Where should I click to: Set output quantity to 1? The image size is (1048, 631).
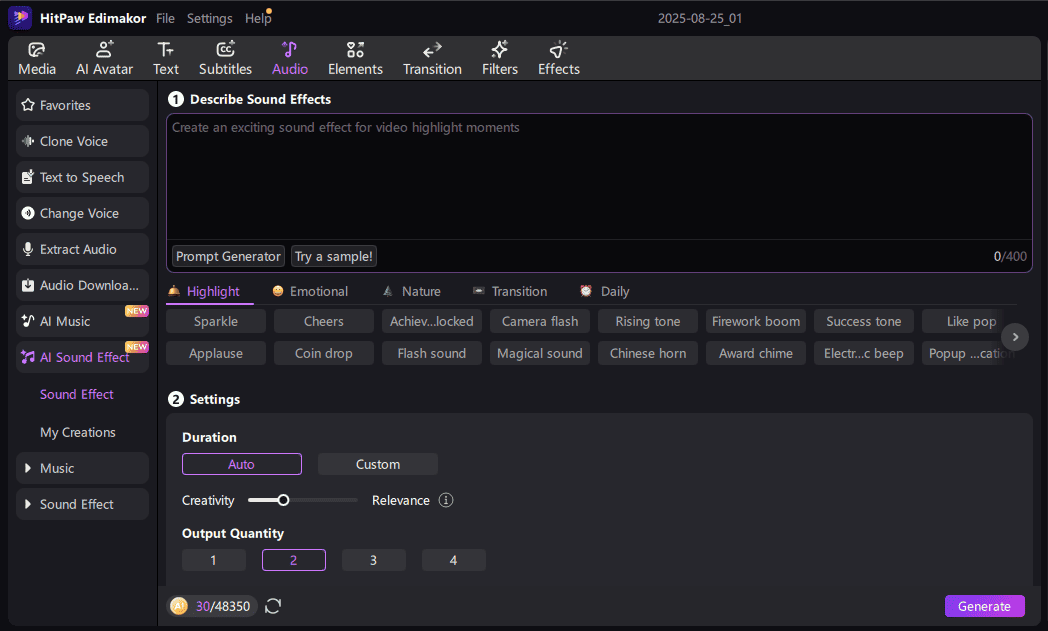213,560
